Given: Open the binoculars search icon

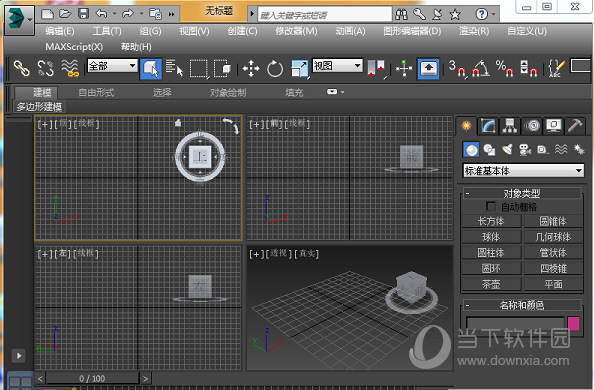Looking at the screenshot, I should pos(401,15).
